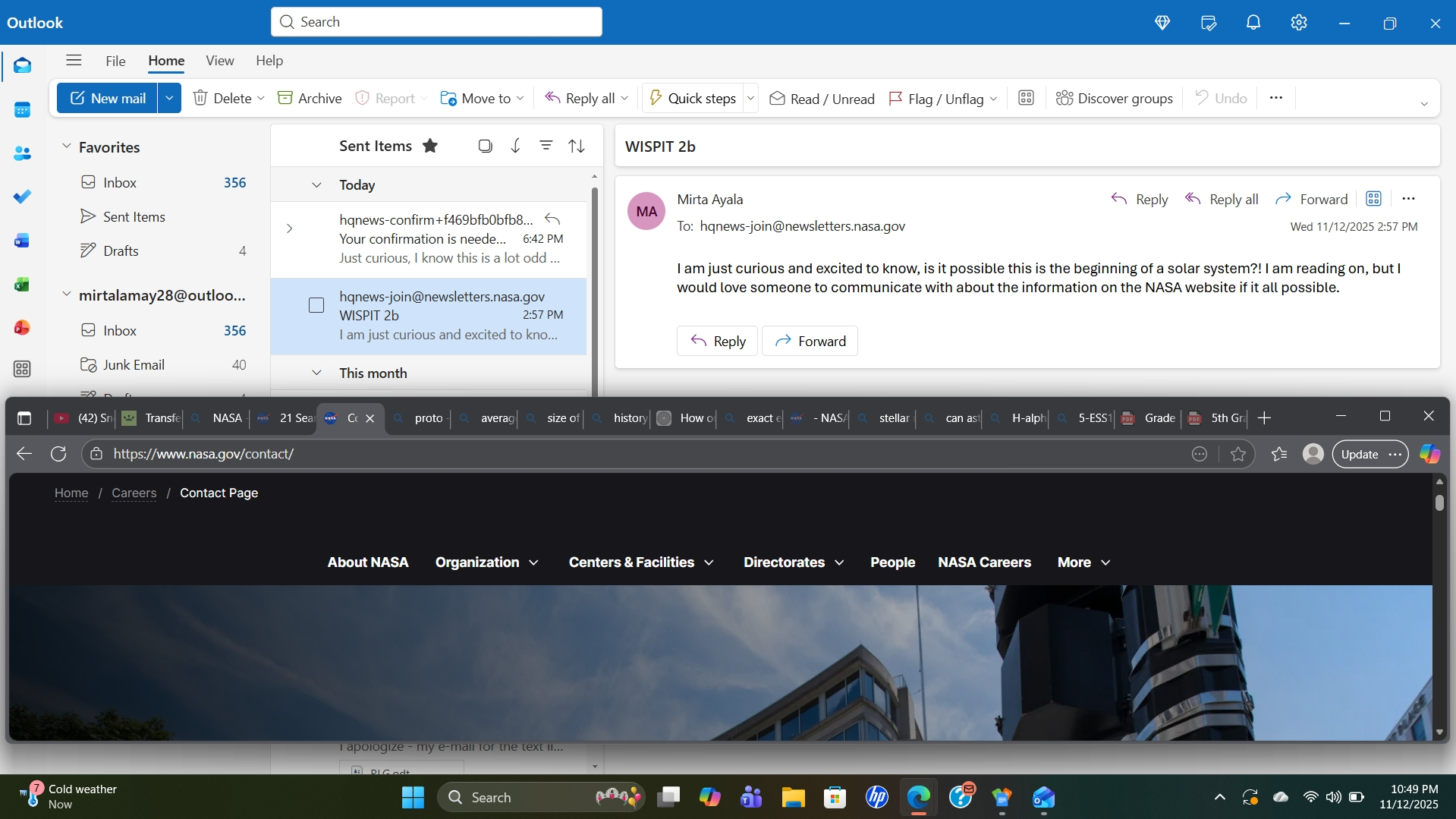Click Reply button below the message body
The width and height of the screenshot is (1456, 819).
(717, 342)
